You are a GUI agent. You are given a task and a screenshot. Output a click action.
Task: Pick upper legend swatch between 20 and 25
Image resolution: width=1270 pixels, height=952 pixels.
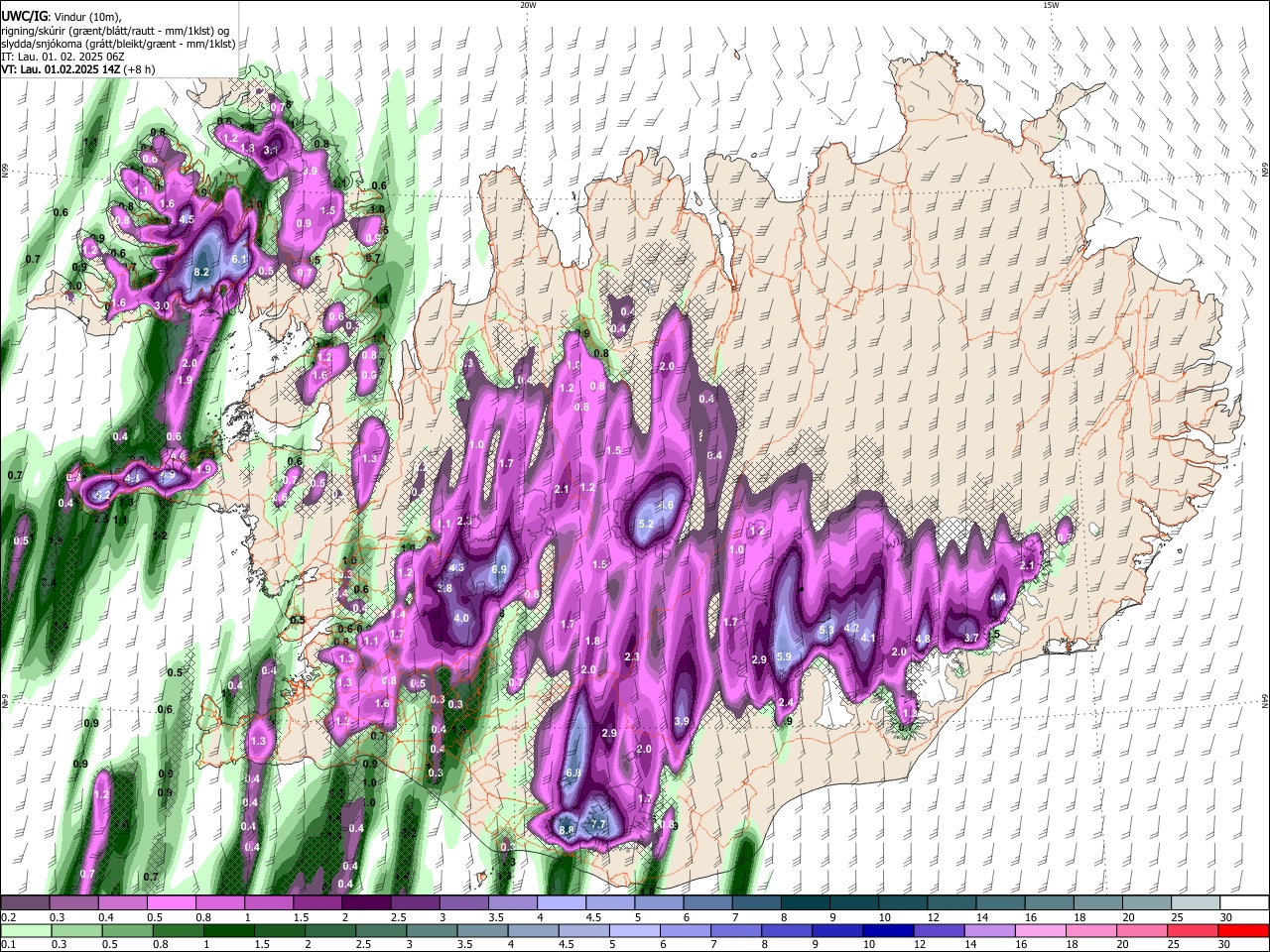point(1146,903)
